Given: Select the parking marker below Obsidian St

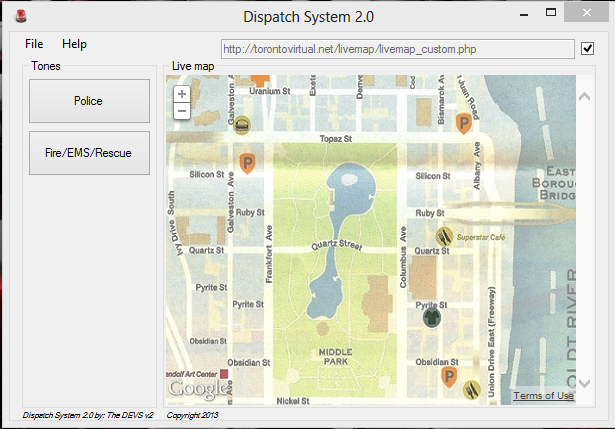Looking at the screenshot, I should tap(449, 377).
